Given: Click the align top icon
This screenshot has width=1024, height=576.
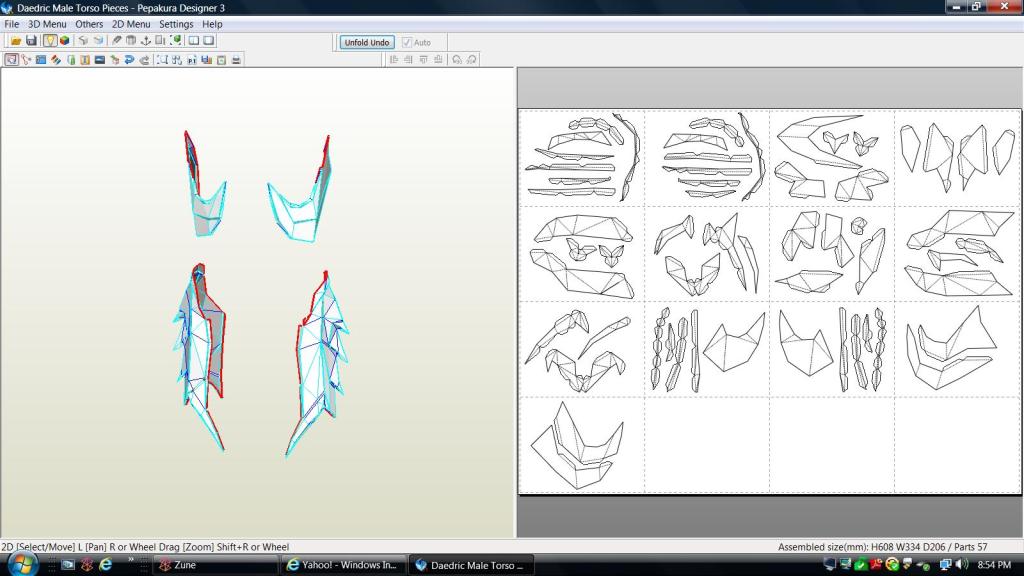Looking at the screenshot, I should [423, 59].
